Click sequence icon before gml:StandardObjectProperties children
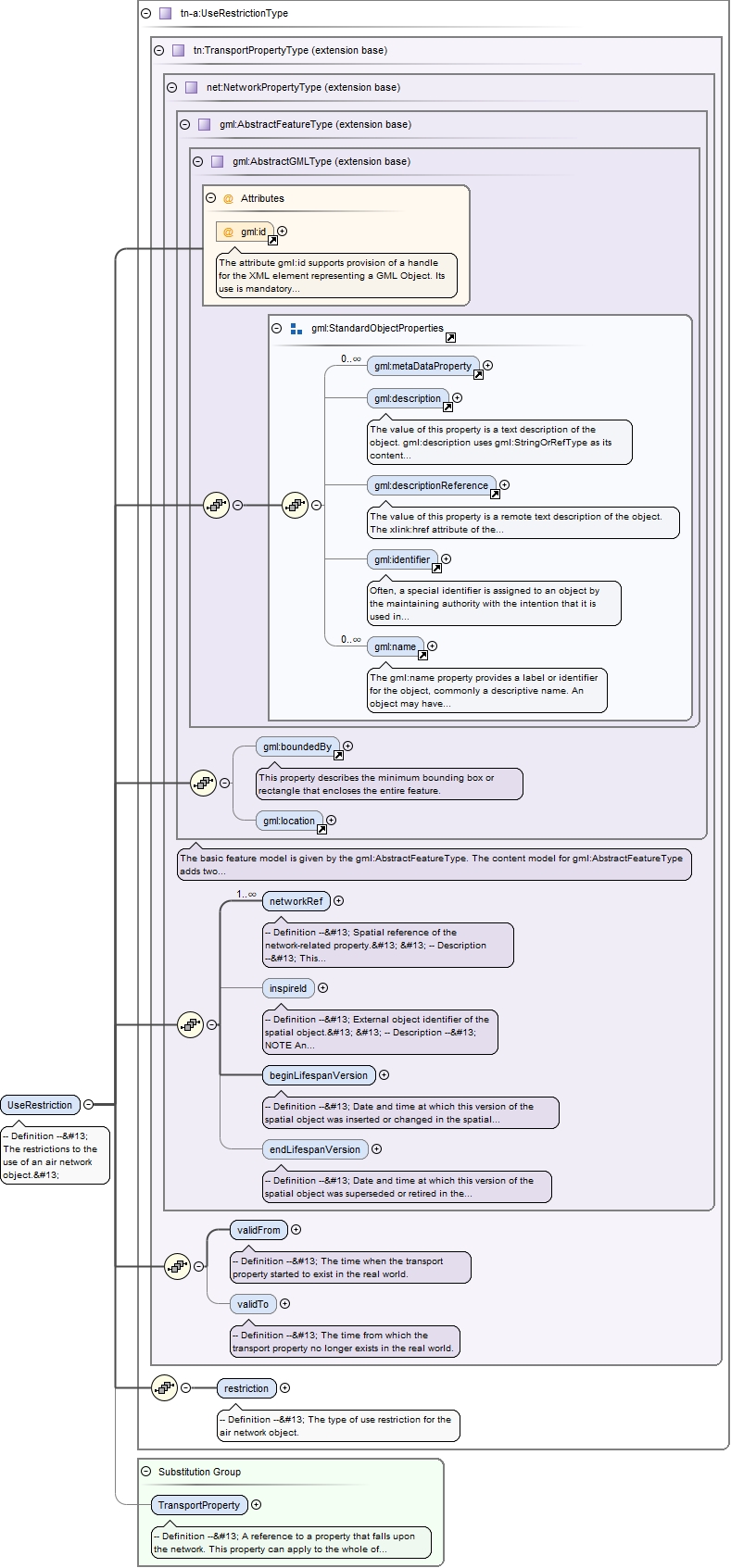 click(296, 506)
